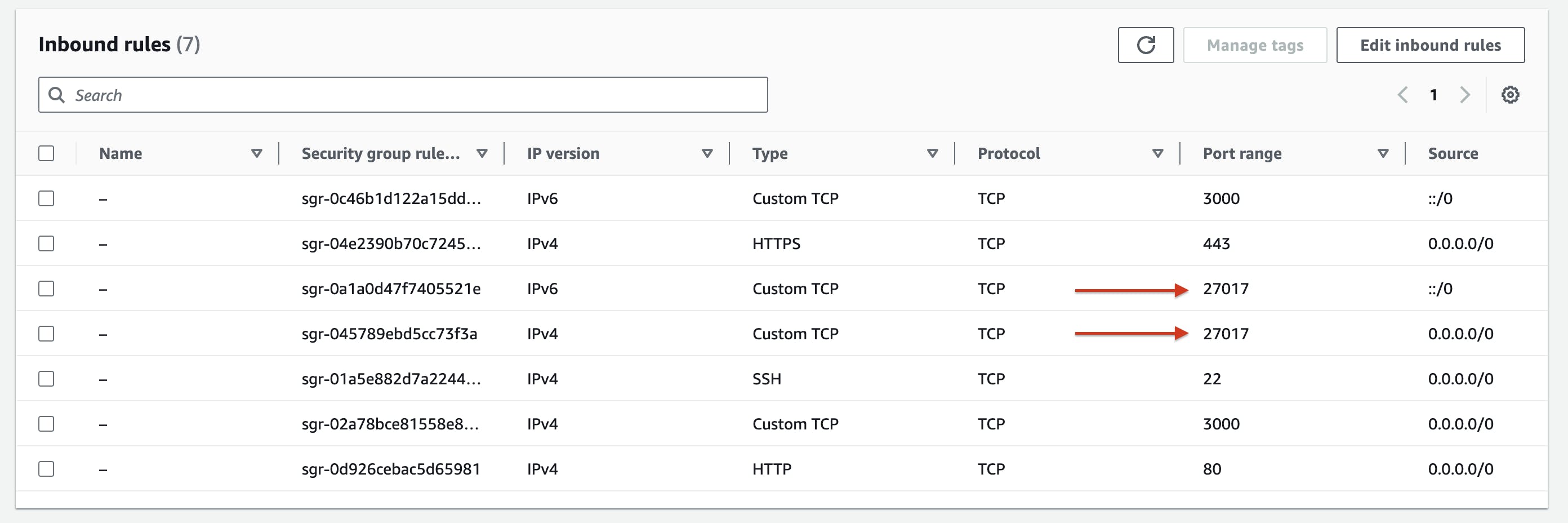Sort by IP version column arrow
Viewport: 1568px width, 523px height.
click(x=707, y=153)
